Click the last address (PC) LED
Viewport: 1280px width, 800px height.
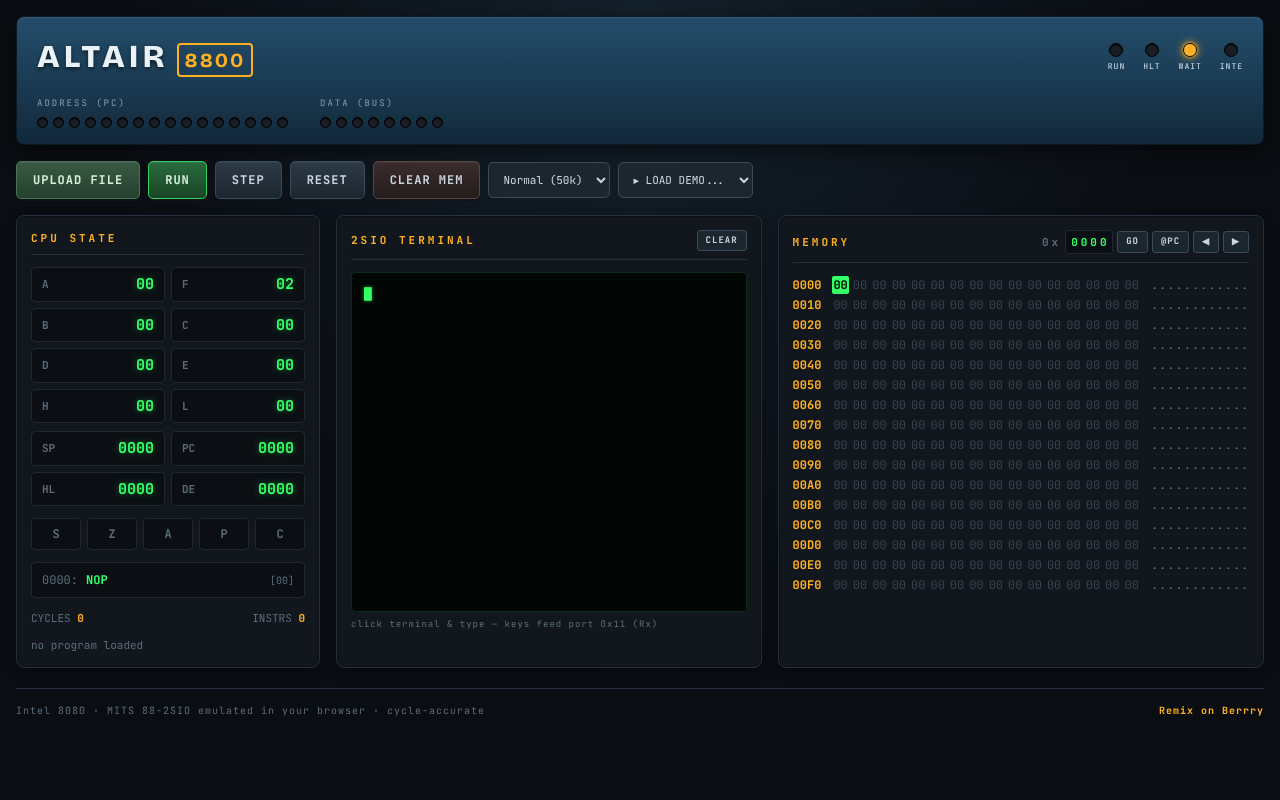coord(283,123)
